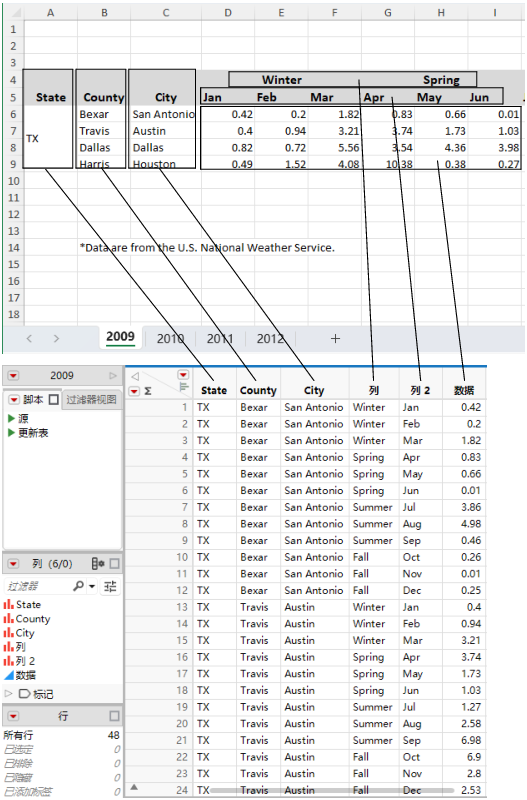Select the City column header in data table

coord(314,390)
